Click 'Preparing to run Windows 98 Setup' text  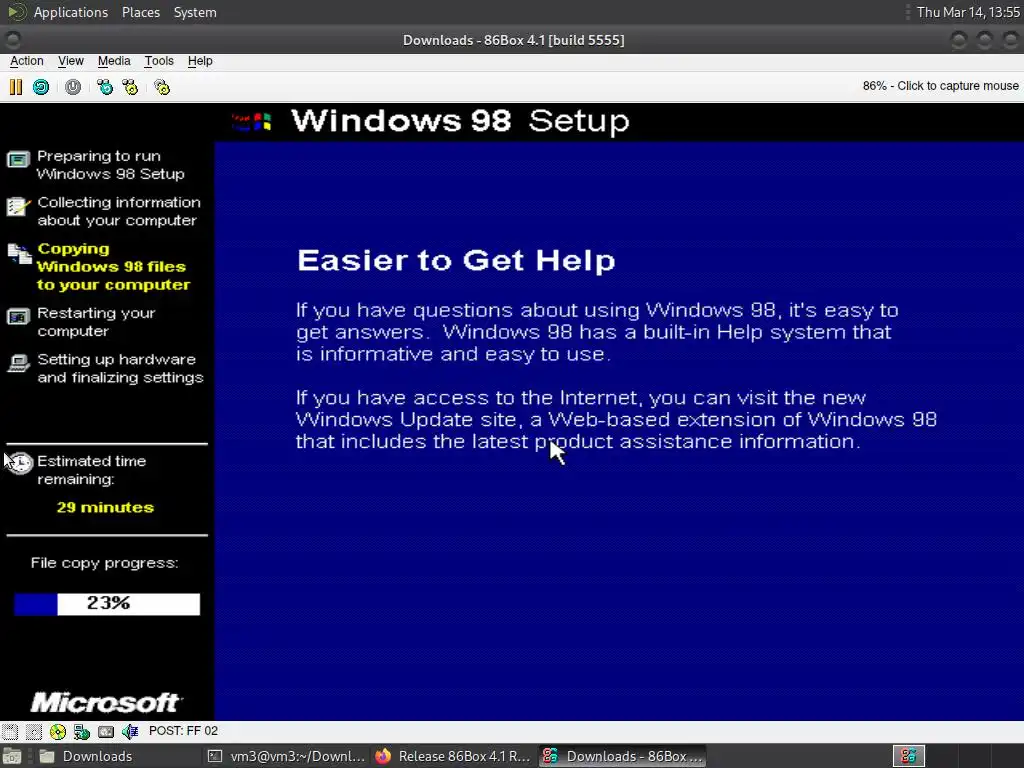pos(110,165)
